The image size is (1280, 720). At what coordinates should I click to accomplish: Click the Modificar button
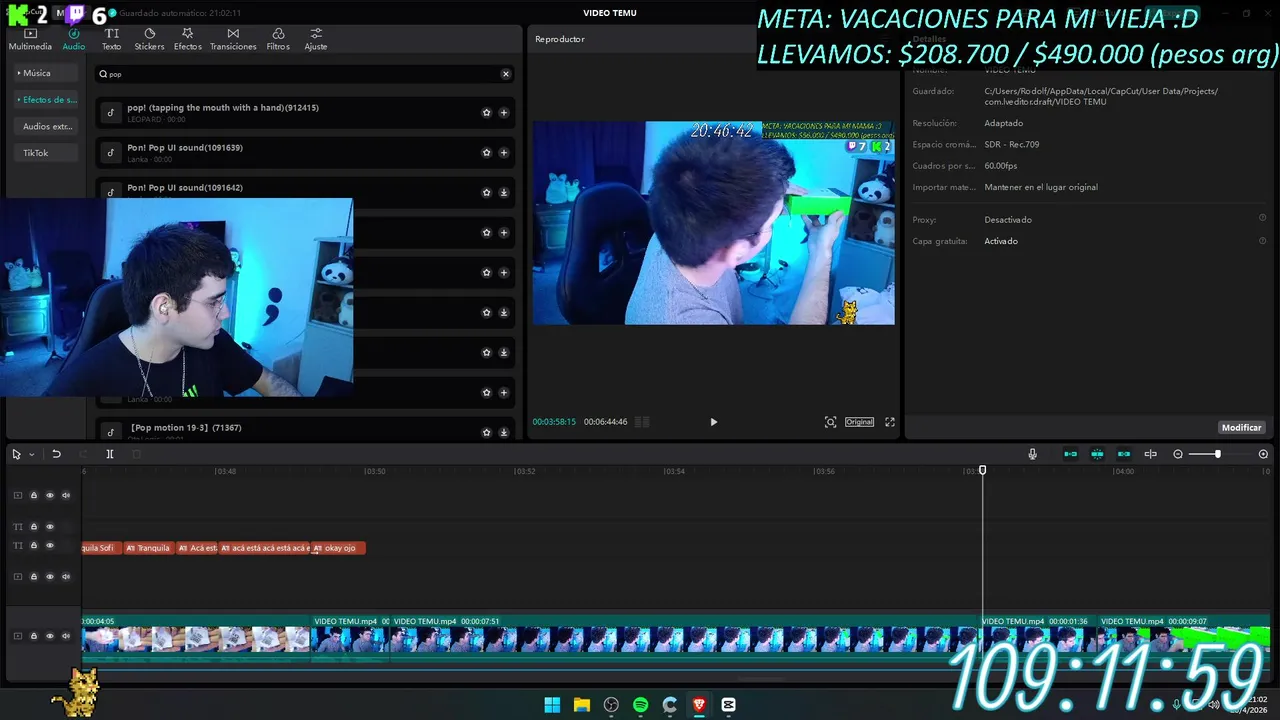click(1241, 427)
